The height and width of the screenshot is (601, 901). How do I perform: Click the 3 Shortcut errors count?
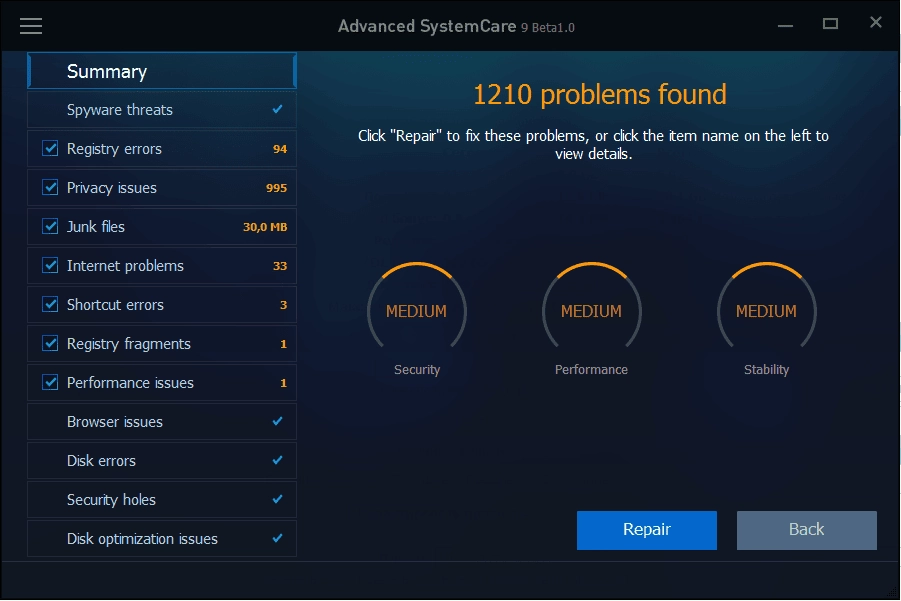tap(283, 305)
